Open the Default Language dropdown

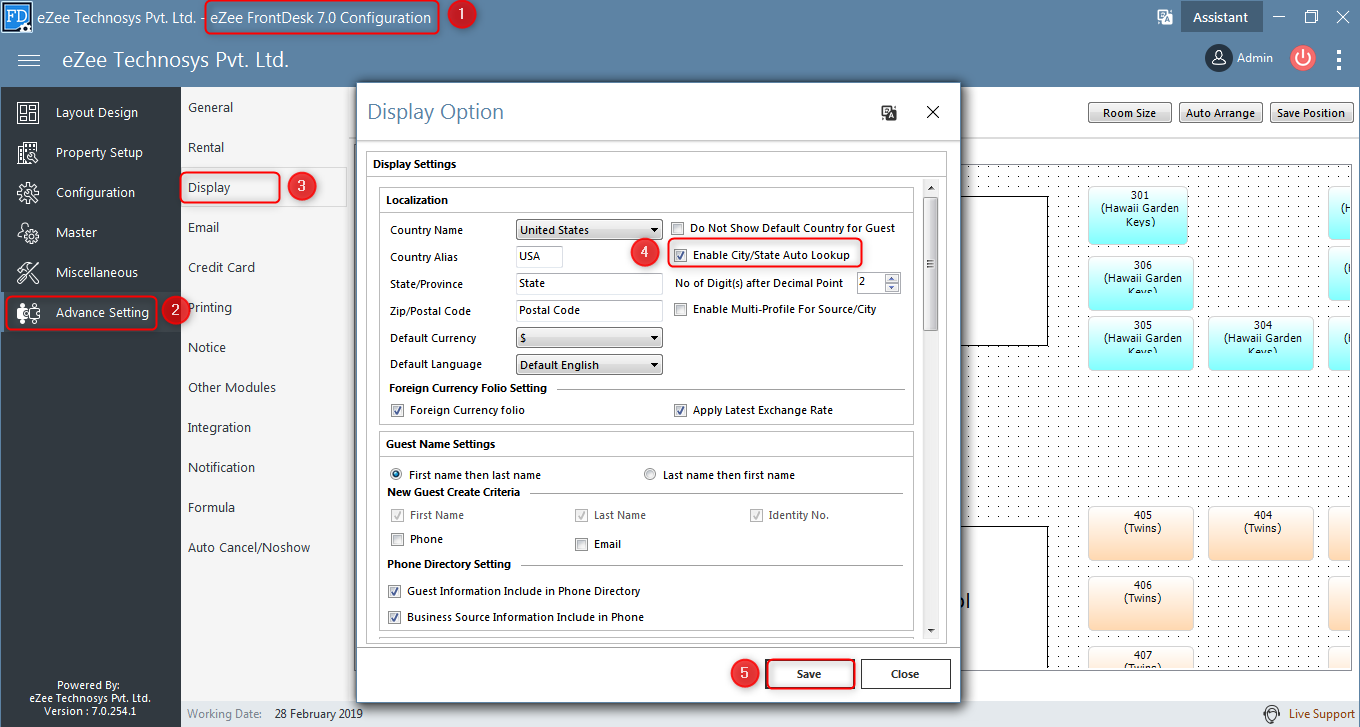click(589, 365)
